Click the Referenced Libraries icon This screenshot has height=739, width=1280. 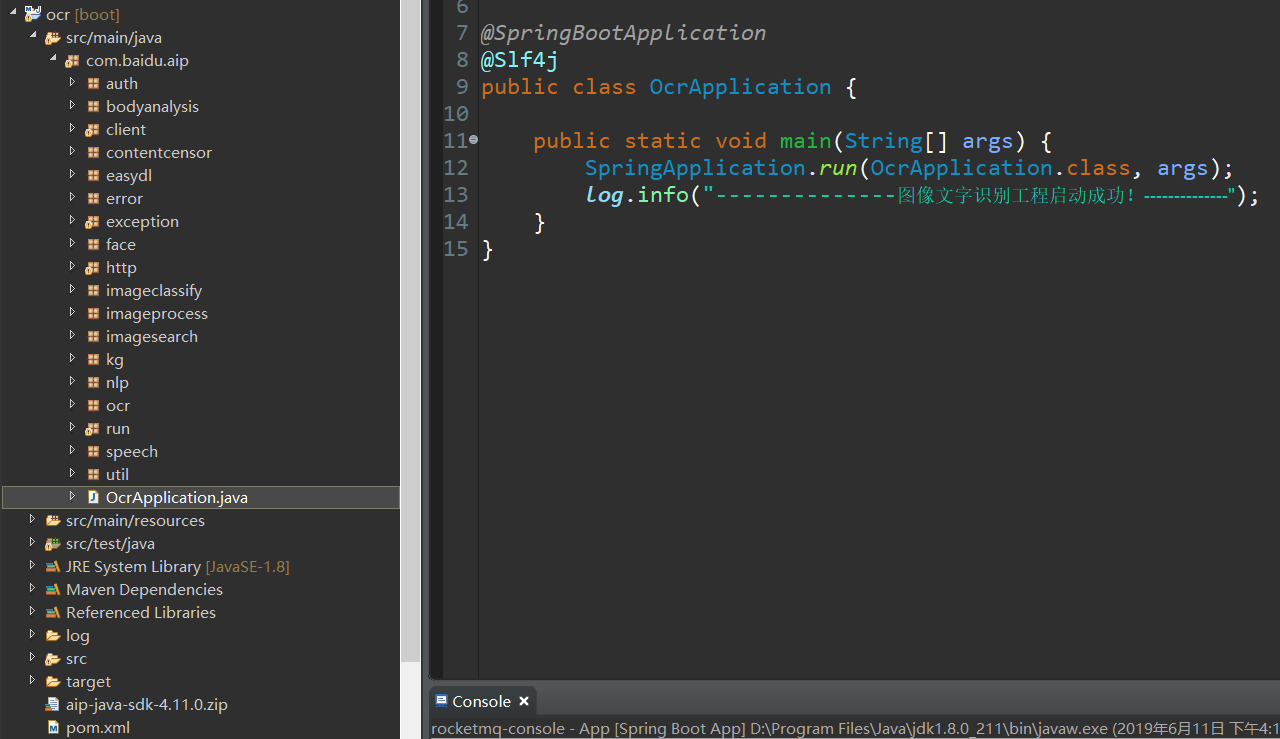[x=52, y=613]
